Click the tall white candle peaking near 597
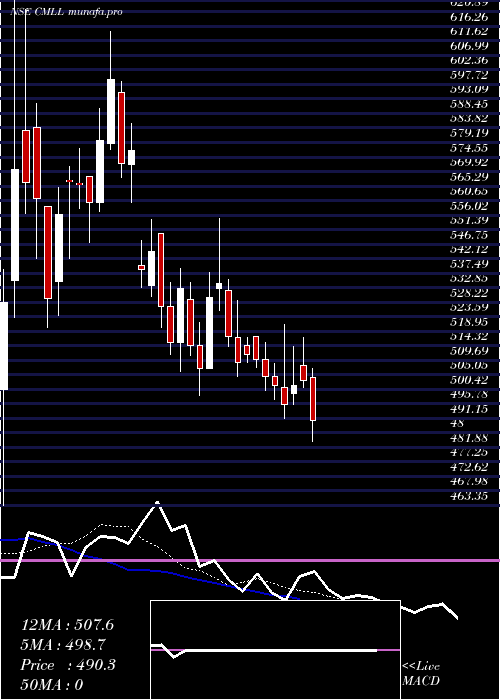The image size is (500, 700). click(111, 112)
